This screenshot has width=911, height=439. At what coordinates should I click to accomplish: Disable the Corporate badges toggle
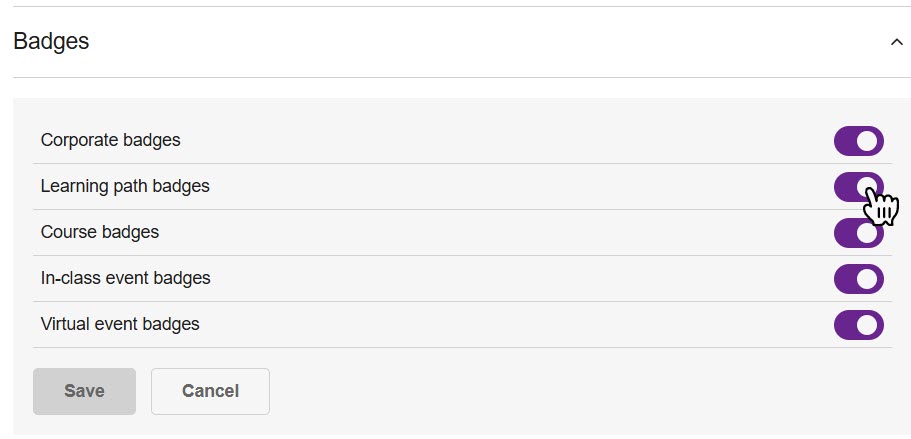click(858, 141)
